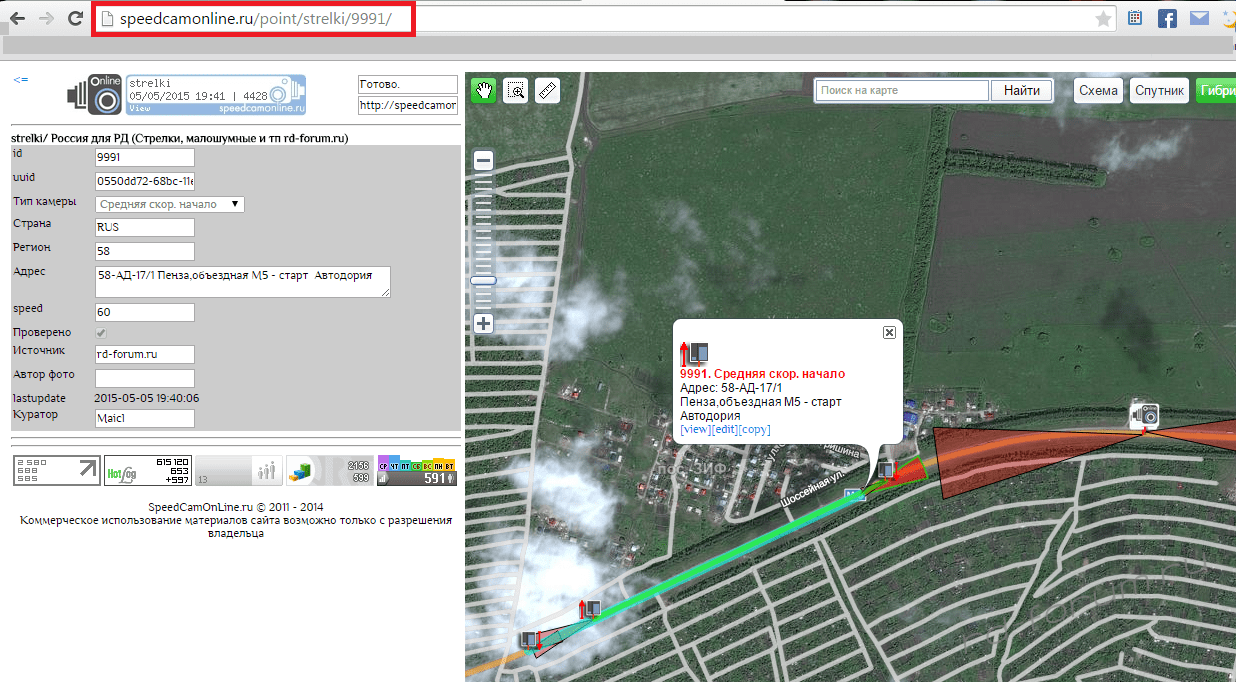This screenshot has width=1236, height=682.
Task: Open the Facebook browser extension
Action: click(x=1167, y=18)
